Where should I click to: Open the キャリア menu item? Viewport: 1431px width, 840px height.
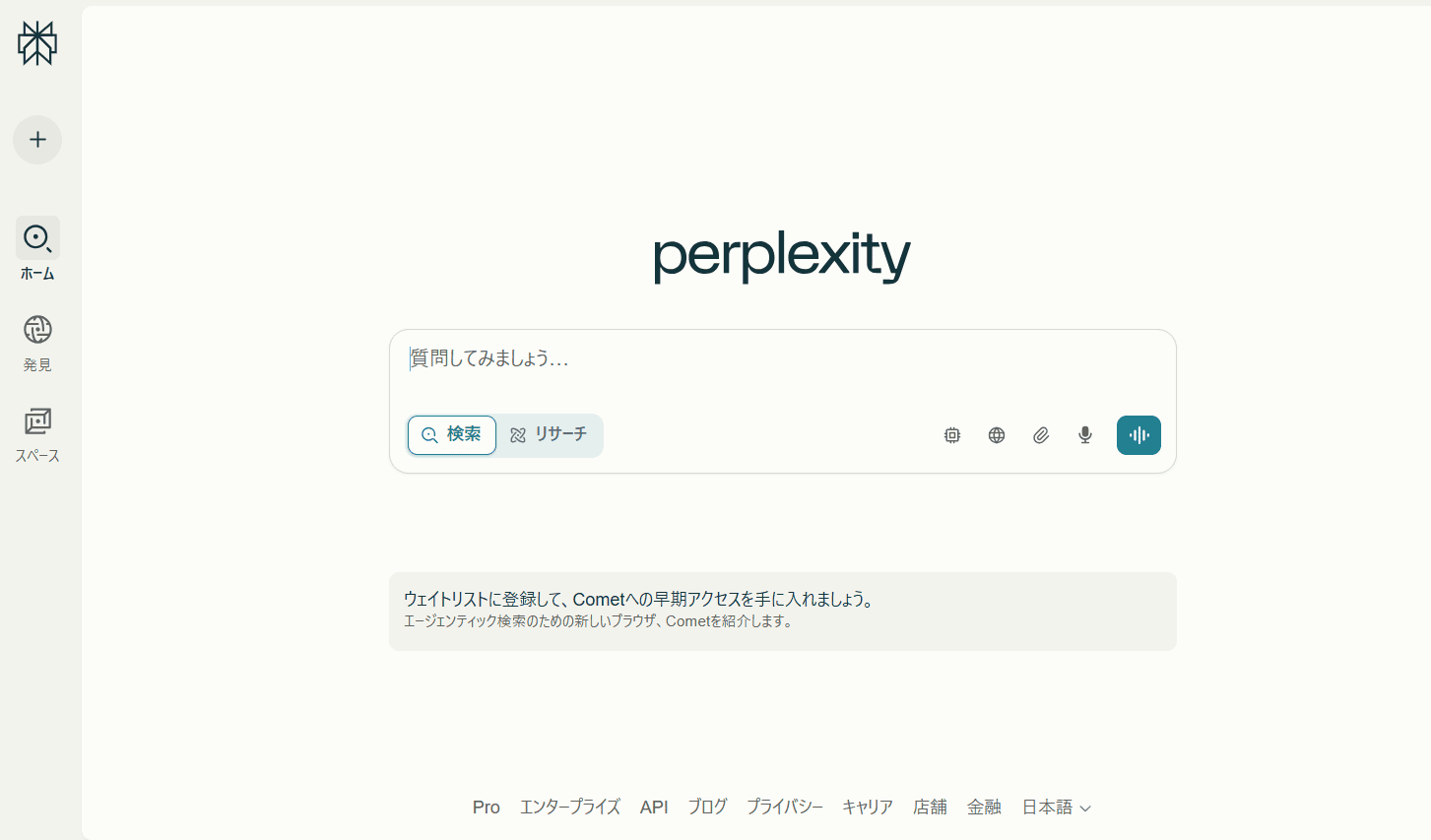point(867,807)
